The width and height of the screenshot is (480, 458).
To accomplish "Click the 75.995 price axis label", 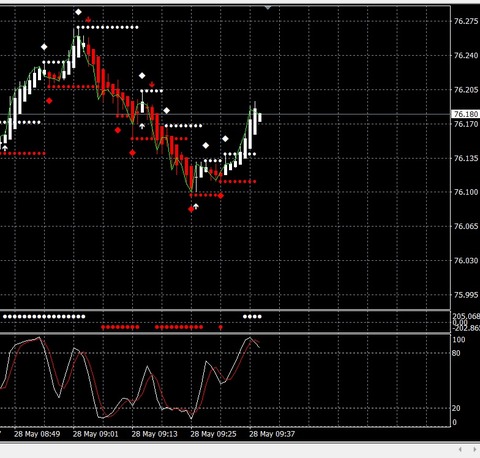I will click(x=466, y=295).
